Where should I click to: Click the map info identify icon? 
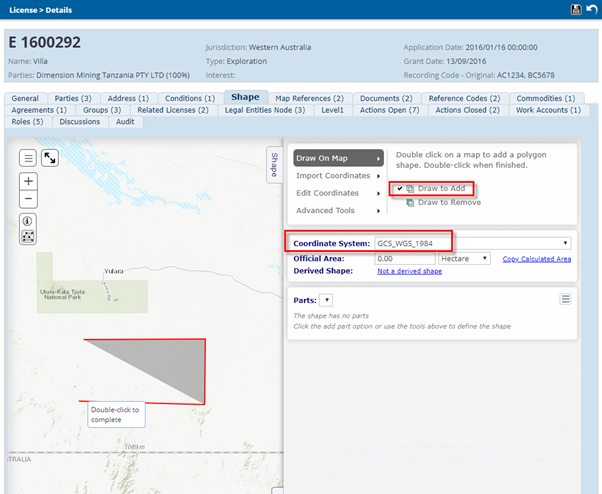(x=28, y=221)
